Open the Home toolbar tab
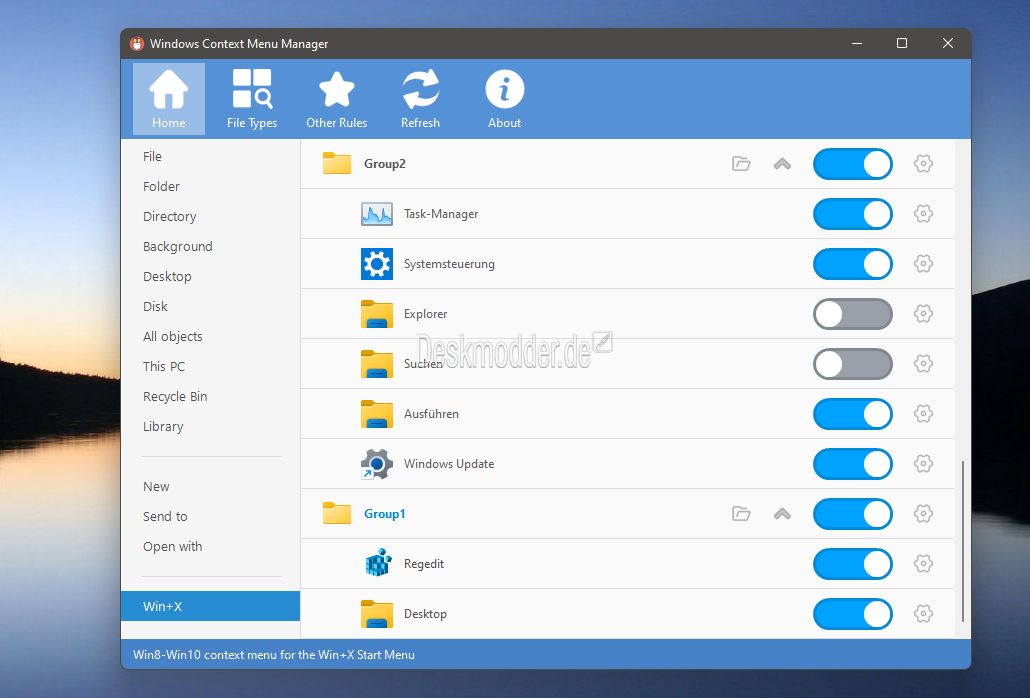1030x698 pixels. [x=169, y=99]
